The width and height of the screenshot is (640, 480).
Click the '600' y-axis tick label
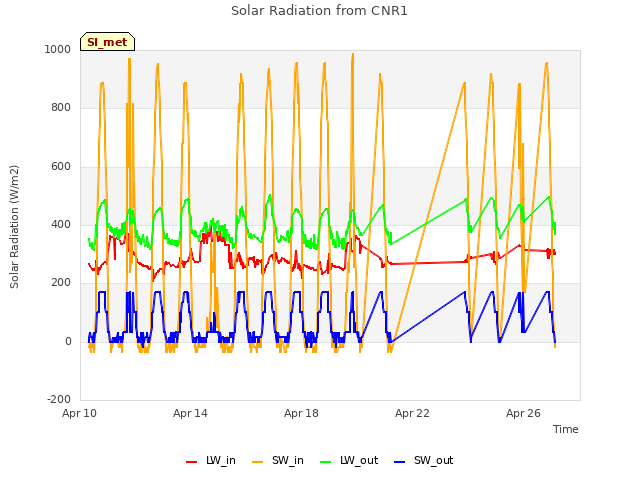[x=61, y=167]
